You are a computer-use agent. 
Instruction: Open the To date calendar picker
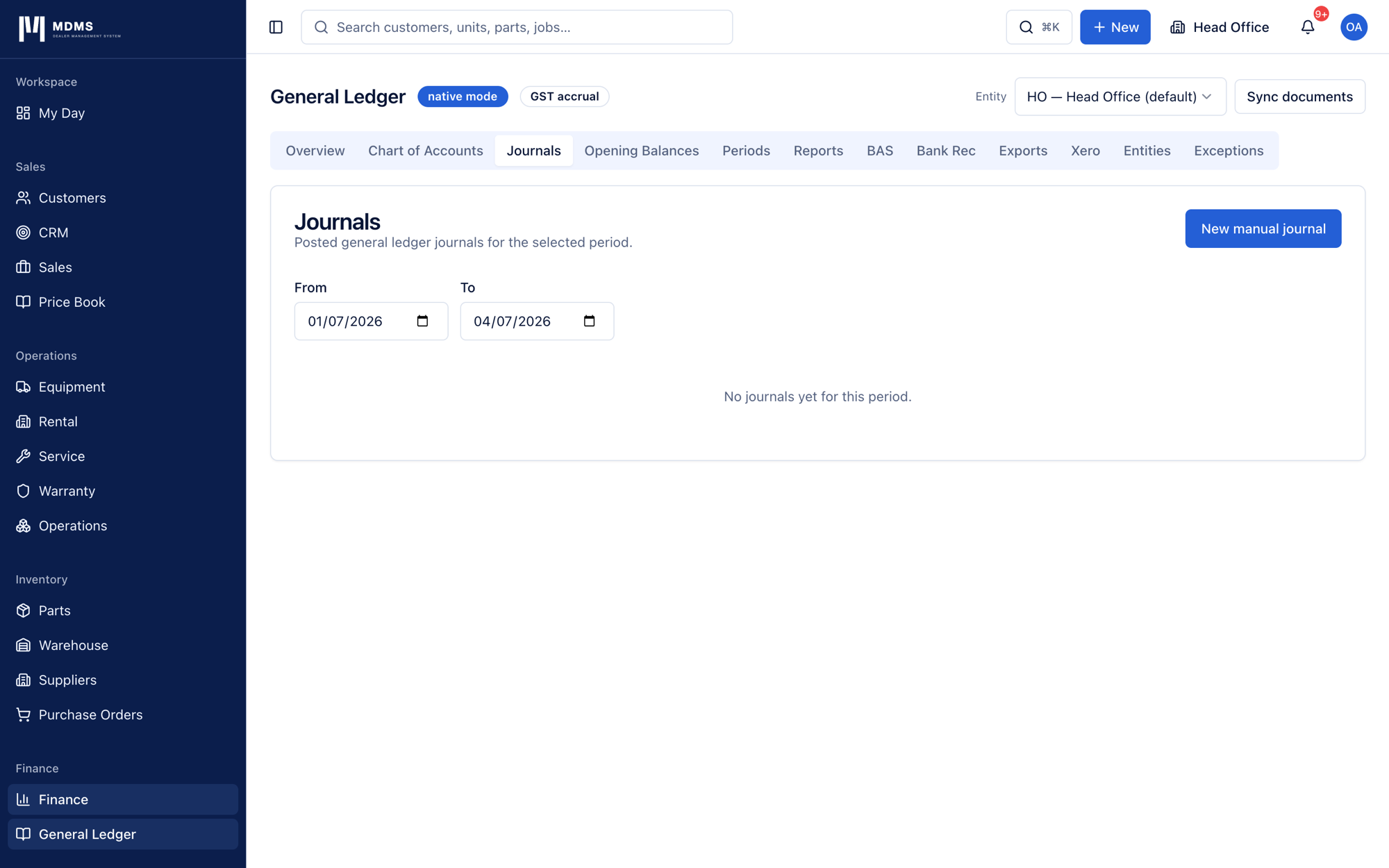pos(589,321)
